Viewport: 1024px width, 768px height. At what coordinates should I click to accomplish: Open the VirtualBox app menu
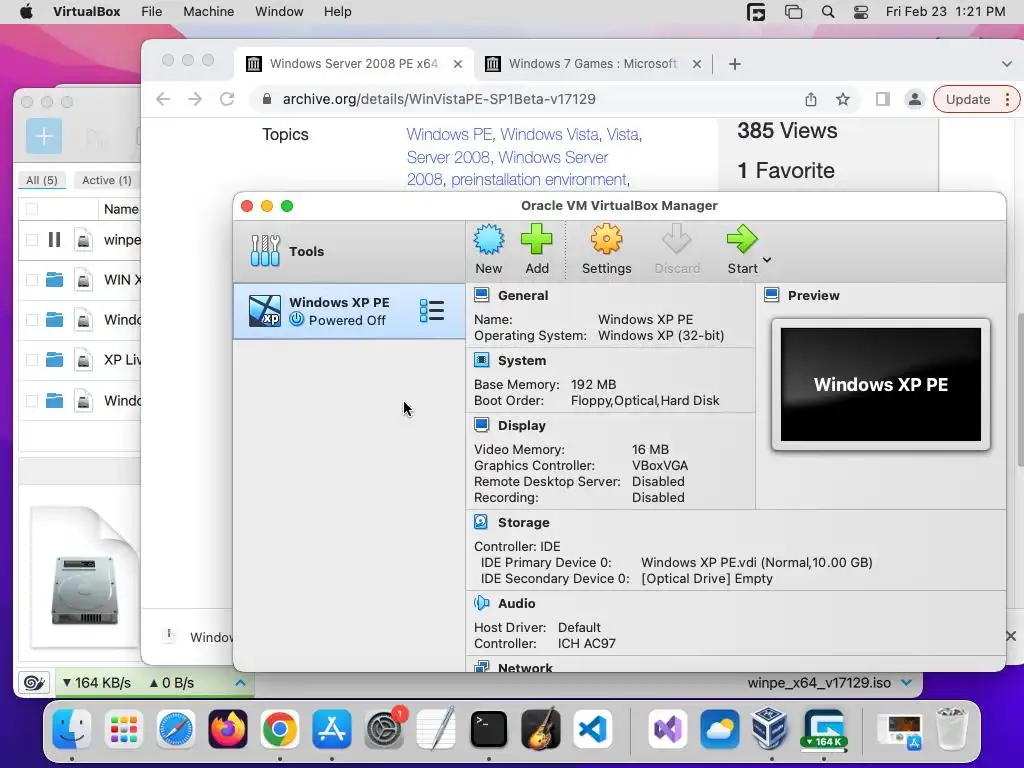click(x=86, y=12)
